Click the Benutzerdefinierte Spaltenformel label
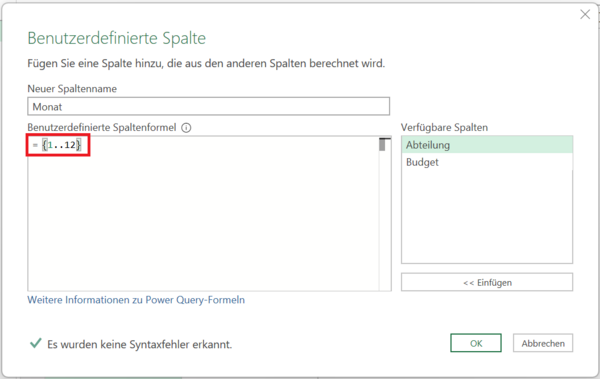This screenshot has height=379, width=600. (x=102, y=127)
